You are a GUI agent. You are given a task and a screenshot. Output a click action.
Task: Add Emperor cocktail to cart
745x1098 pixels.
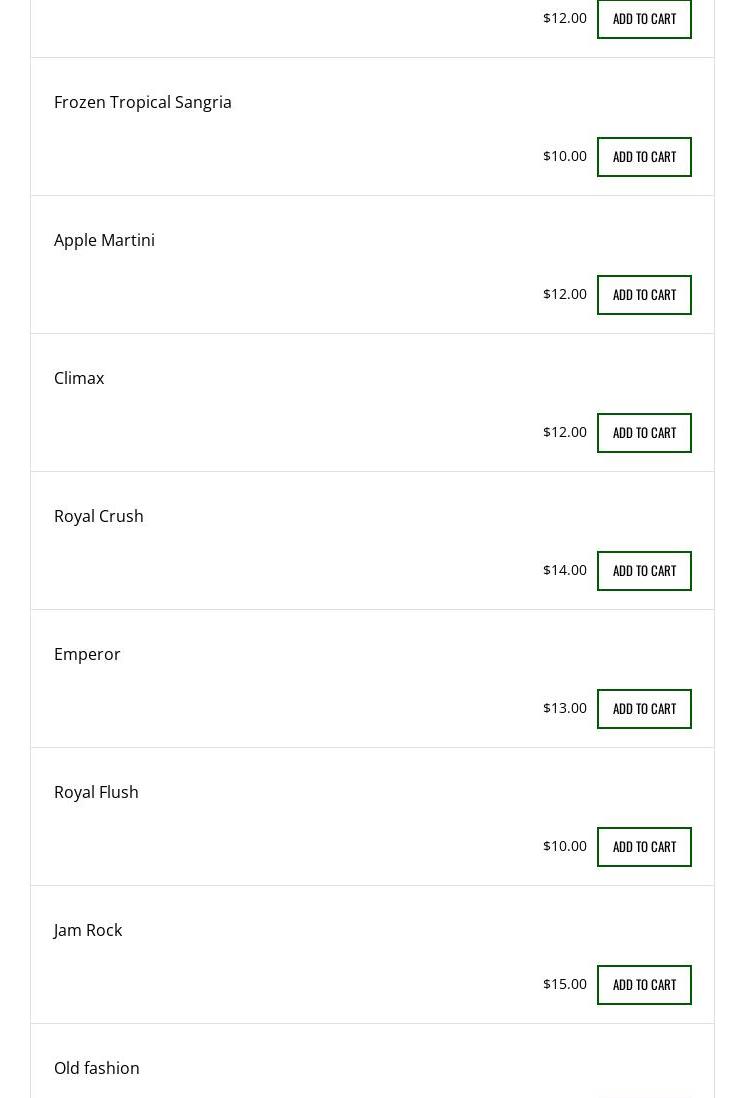(x=644, y=709)
